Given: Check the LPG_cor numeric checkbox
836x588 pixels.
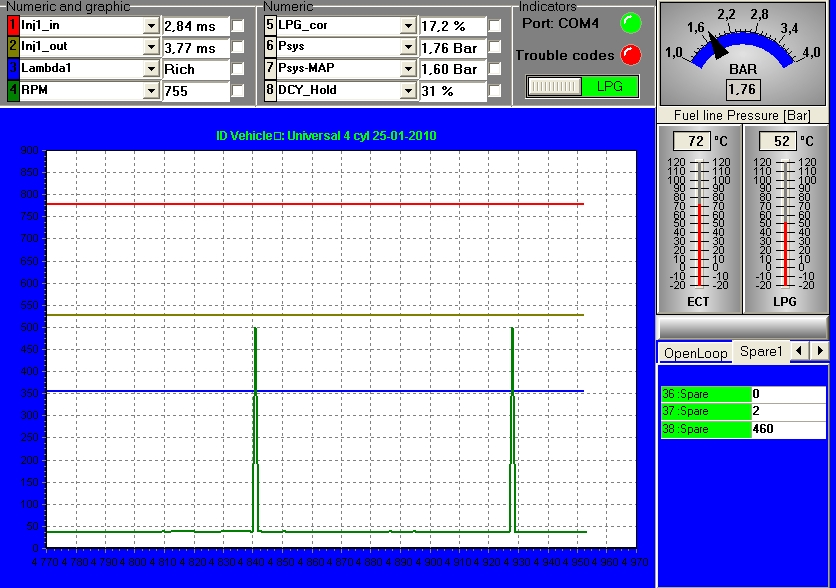Looking at the screenshot, I should pyautogui.click(x=495, y=25).
